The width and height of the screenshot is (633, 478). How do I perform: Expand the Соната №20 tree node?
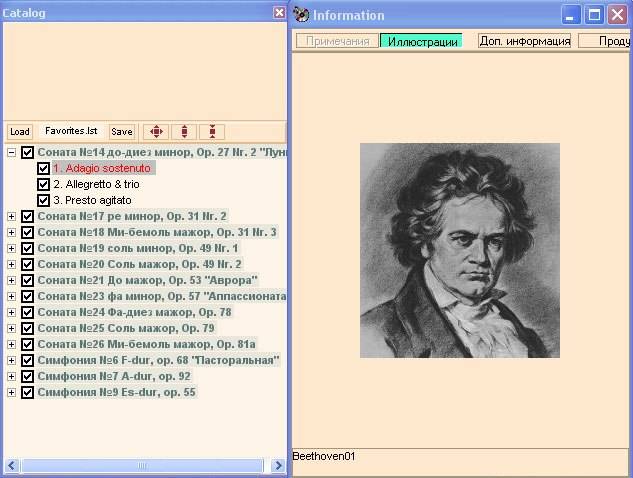[11, 264]
